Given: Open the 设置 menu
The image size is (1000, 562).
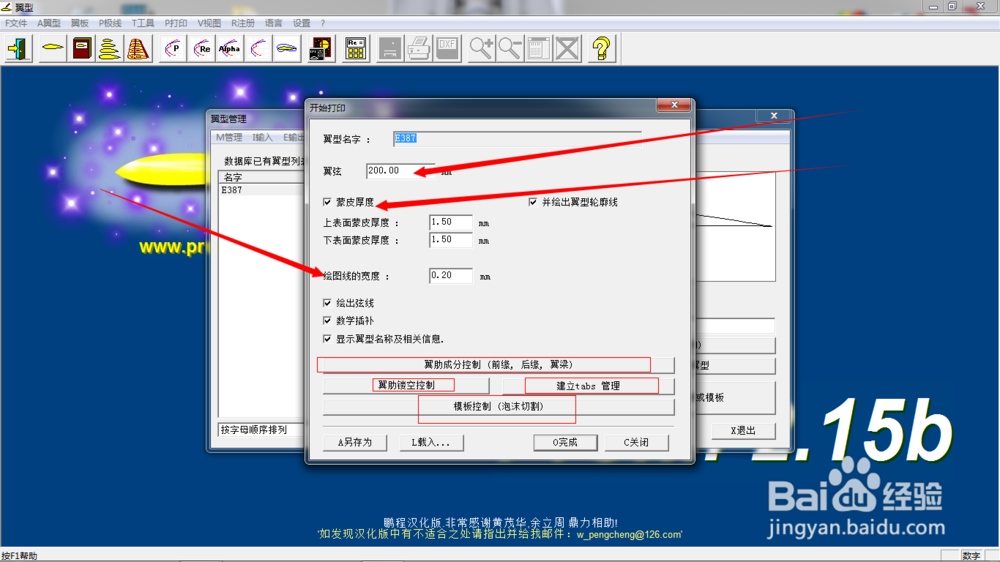Looking at the screenshot, I should click(302, 23).
